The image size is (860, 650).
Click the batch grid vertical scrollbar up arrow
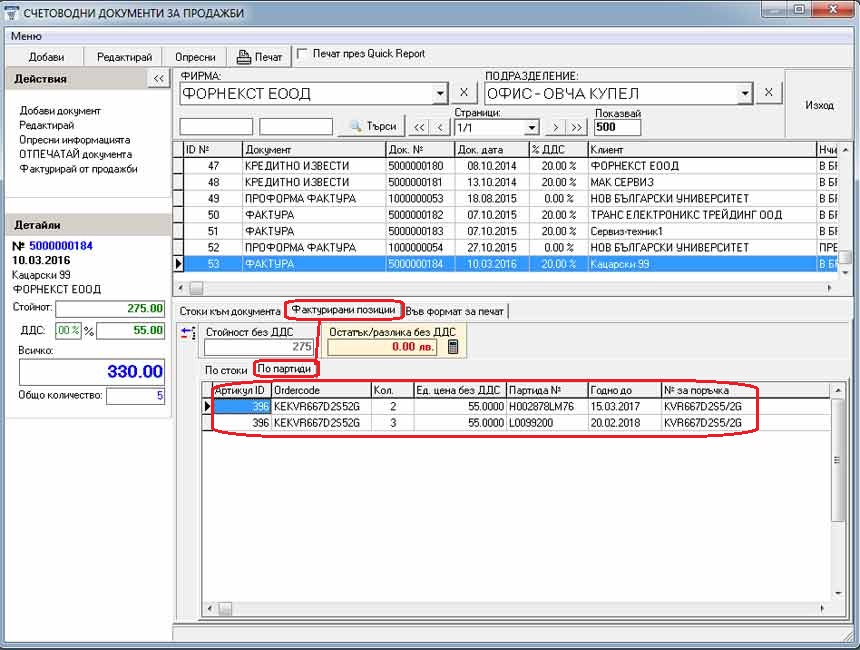click(838, 390)
